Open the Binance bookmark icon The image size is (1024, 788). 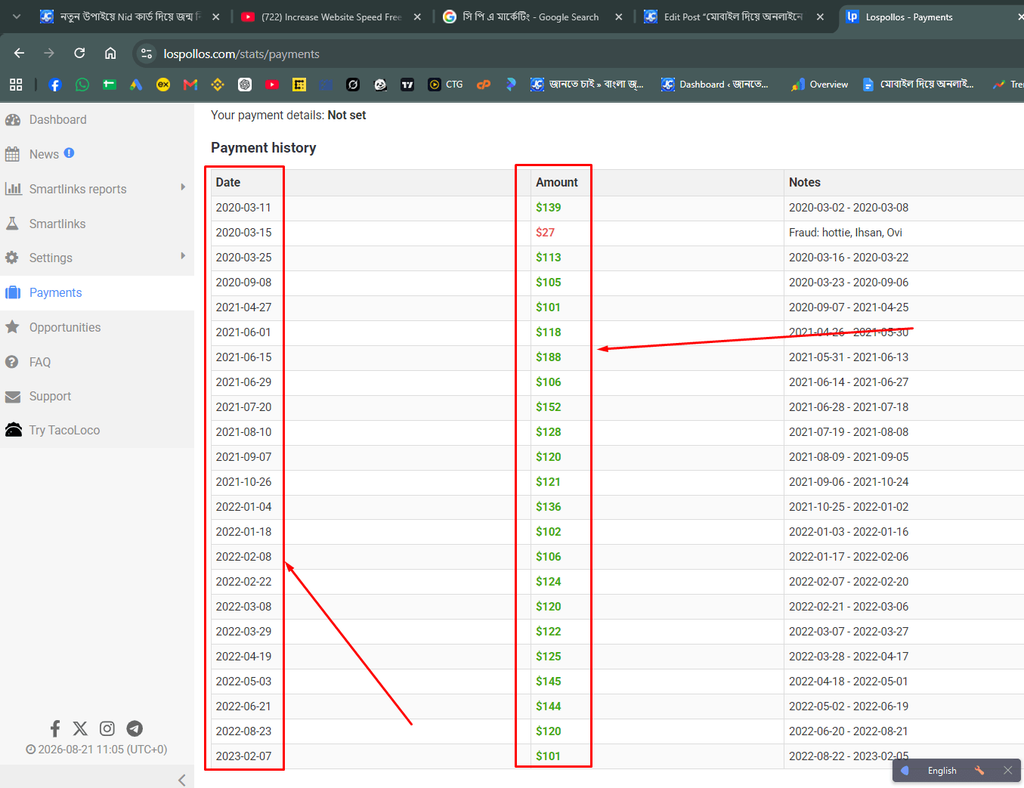[x=217, y=85]
